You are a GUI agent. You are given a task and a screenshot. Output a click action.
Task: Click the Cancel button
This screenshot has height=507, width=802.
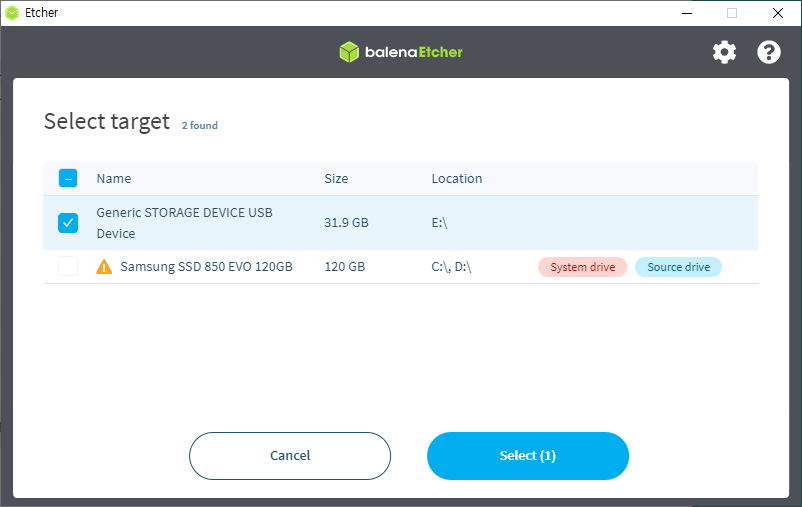[x=290, y=456]
